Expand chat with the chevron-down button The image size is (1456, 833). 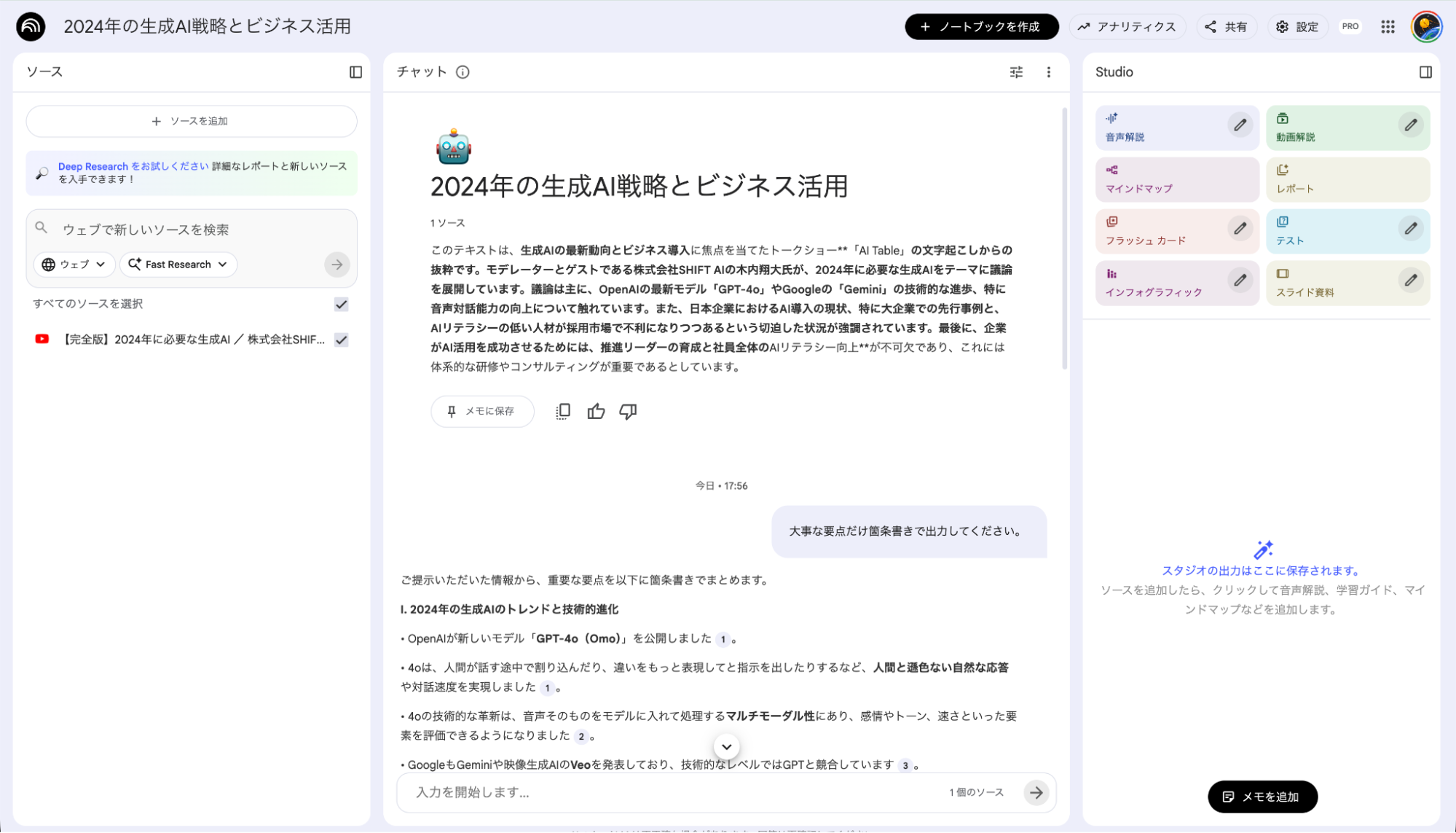725,746
